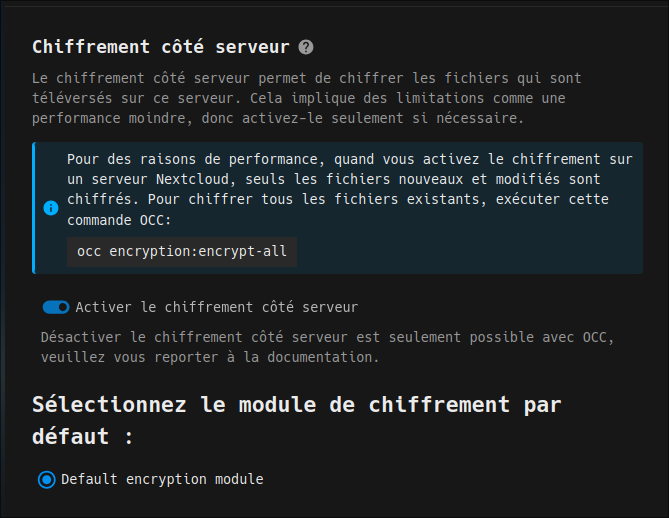Toggle the Activer le chiffrement côté serveur switch

tap(56, 307)
